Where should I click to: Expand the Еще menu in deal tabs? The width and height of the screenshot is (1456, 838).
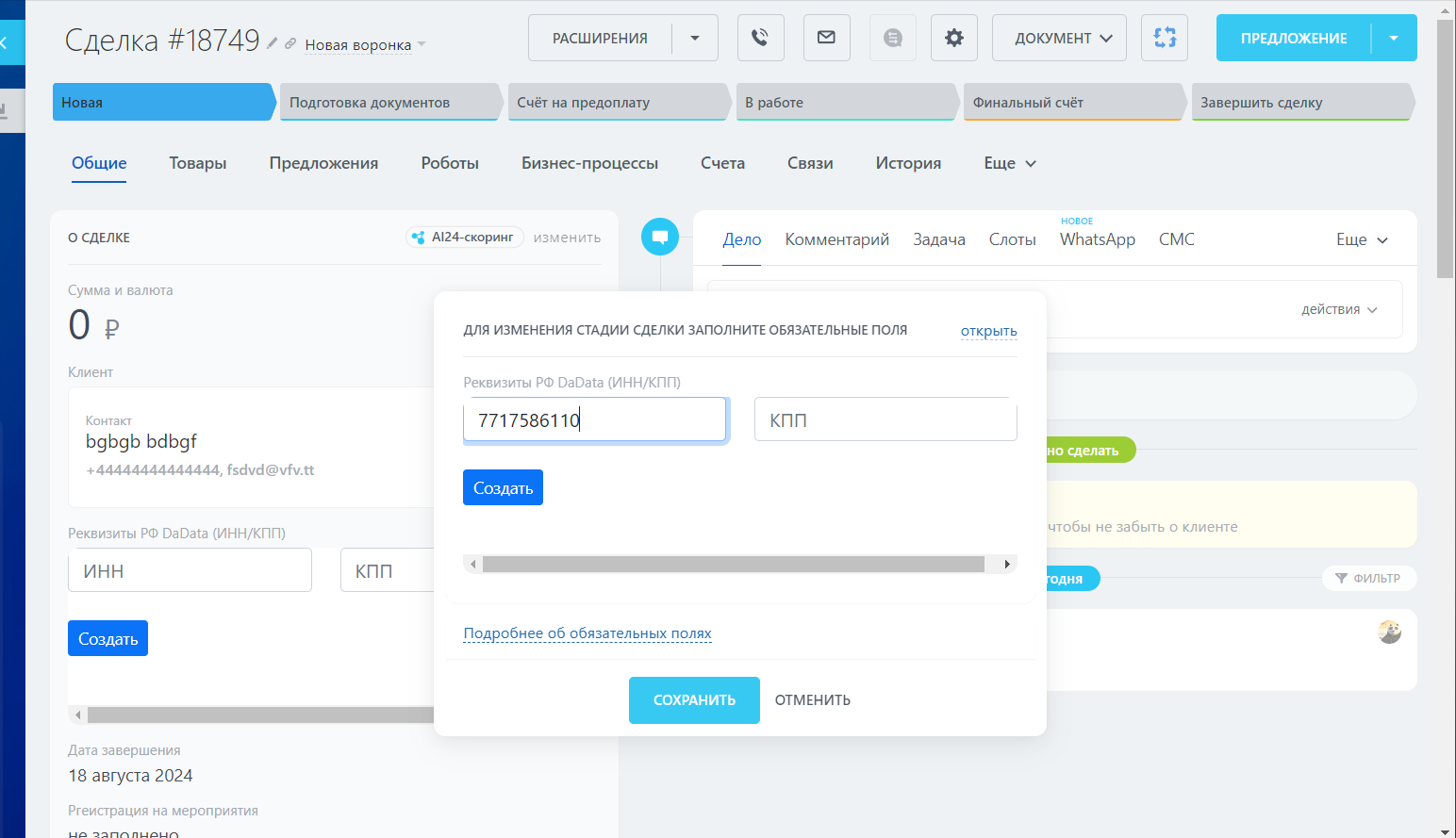click(1010, 163)
